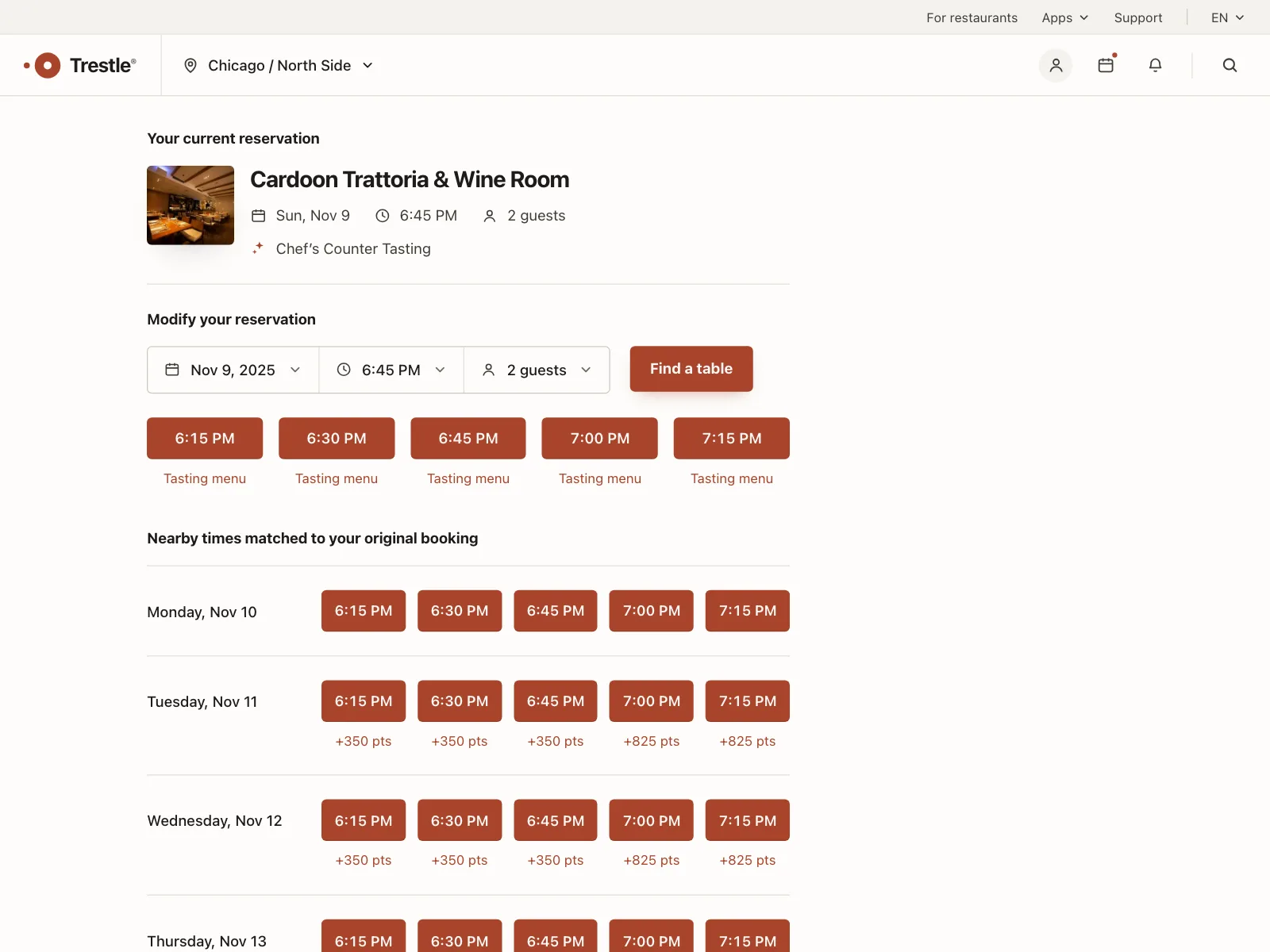
Task: Open the search magnifier icon
Action: (x=1230, y=65)
